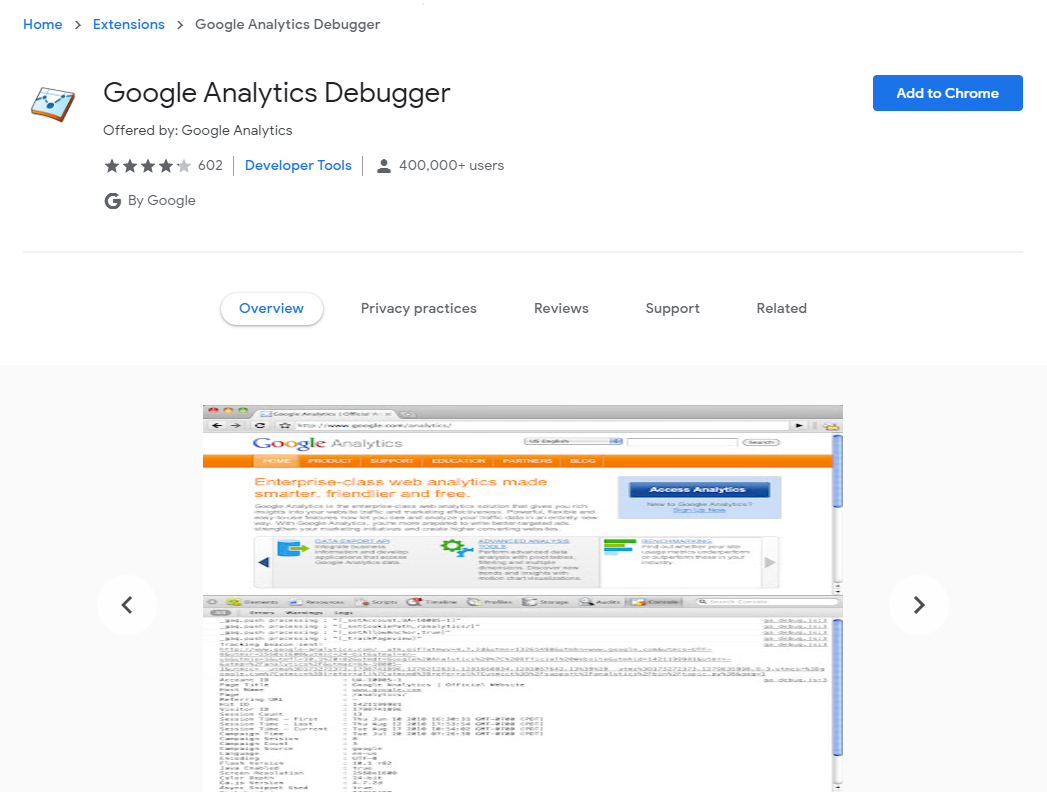Show the next screenshot with right arrow
This screenshot has width=1047, height=792.
(919, 605)
